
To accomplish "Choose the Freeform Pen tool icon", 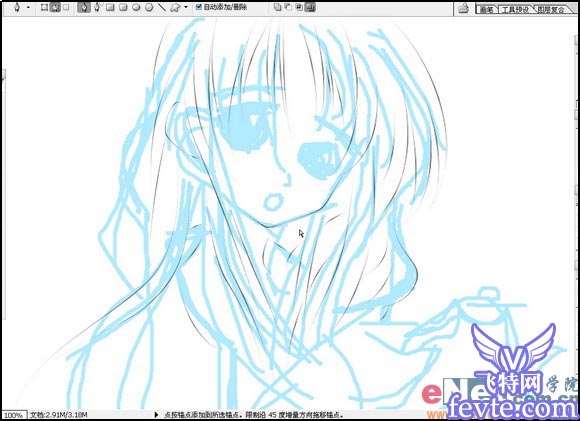I will 97,7.
